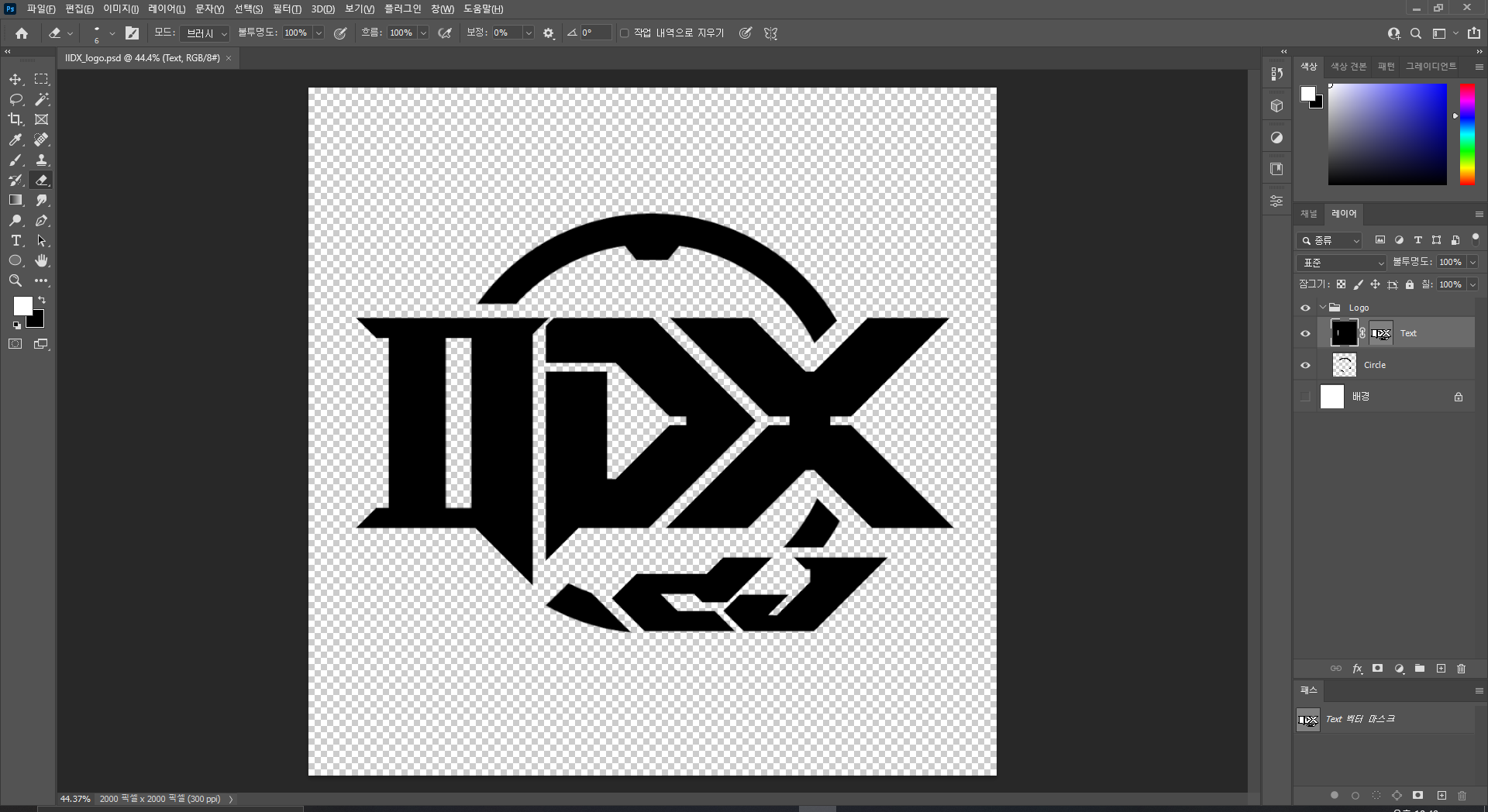Screen dimensions: 1488x812
Task: Switch to the 그레이디언트 tab
Action: point(1431,67)
